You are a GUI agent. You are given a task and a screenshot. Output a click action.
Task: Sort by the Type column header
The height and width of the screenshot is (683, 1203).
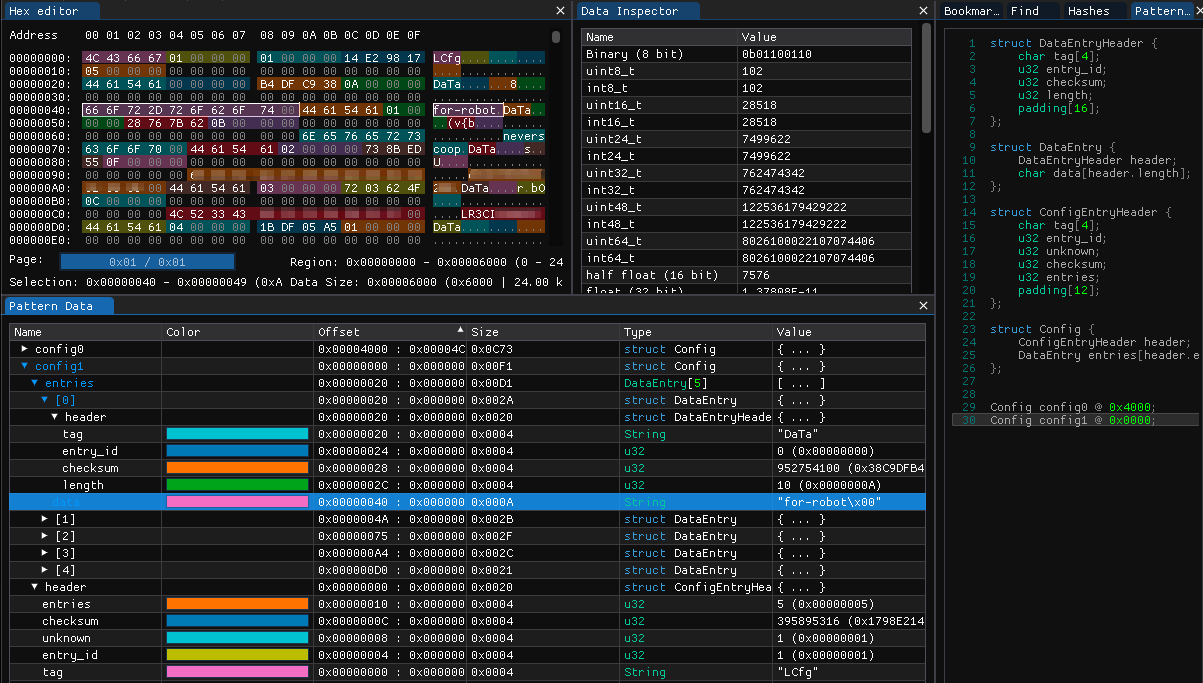tap(696, 332)
